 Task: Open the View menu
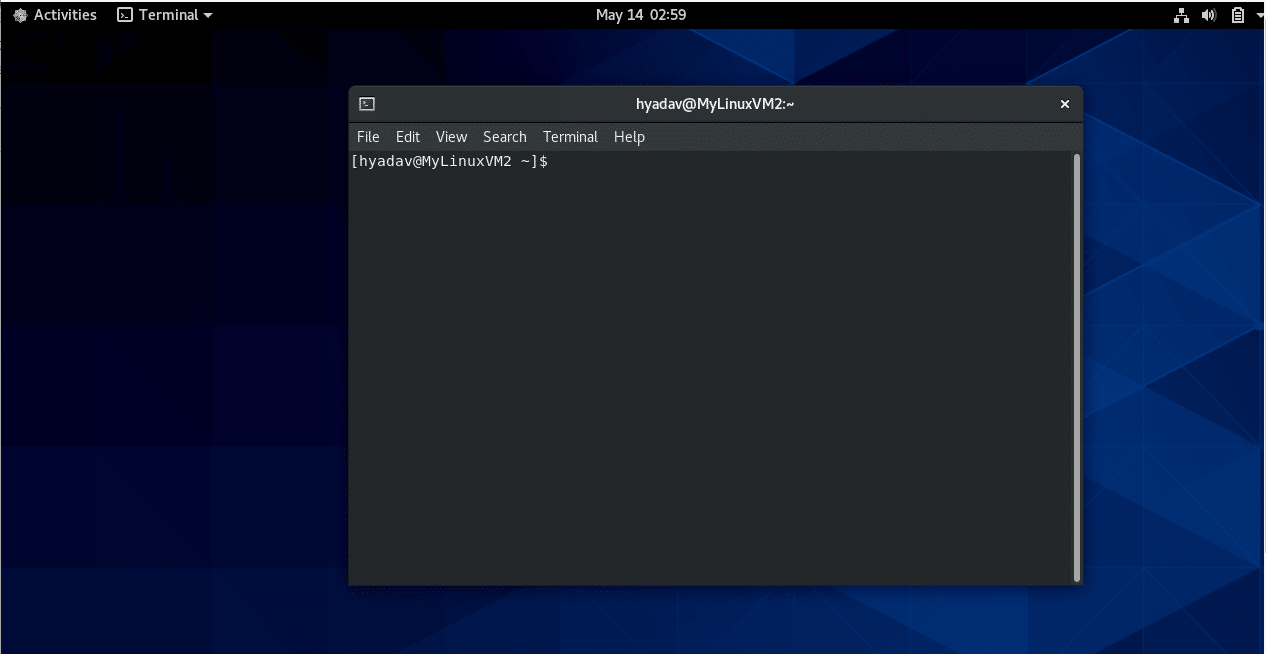451,137
